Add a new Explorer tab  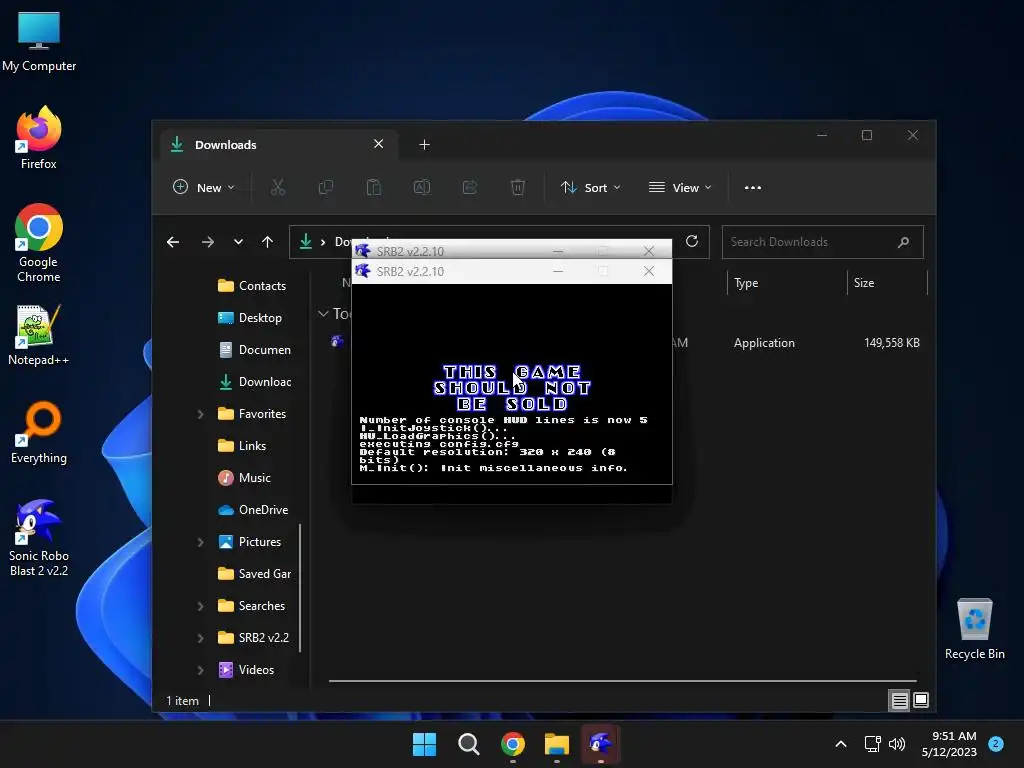424,144
